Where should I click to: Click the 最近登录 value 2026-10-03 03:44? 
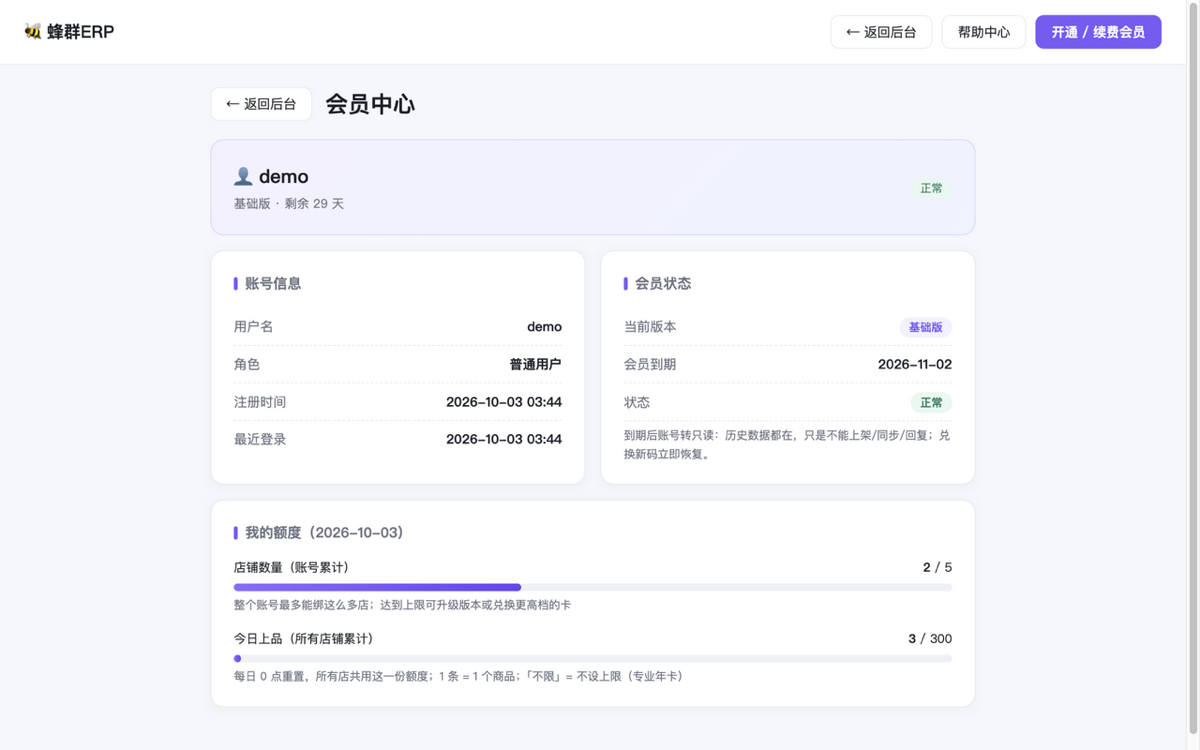(504, 439)
